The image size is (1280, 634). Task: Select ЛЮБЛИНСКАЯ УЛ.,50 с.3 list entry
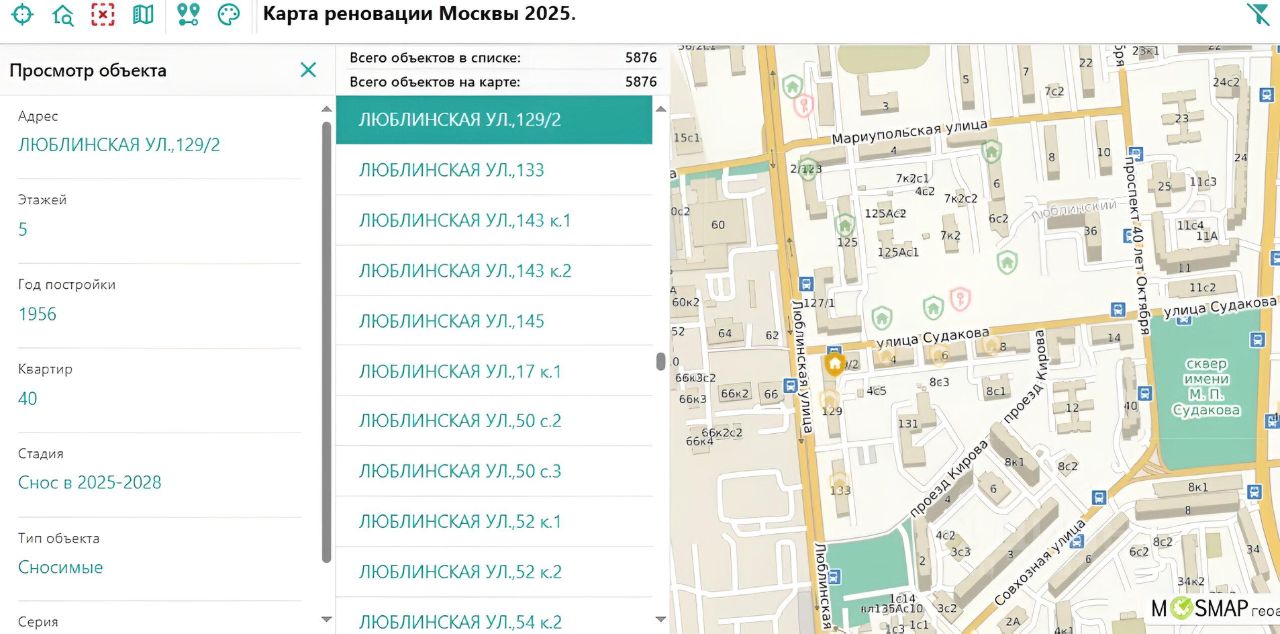coord(494,471)
